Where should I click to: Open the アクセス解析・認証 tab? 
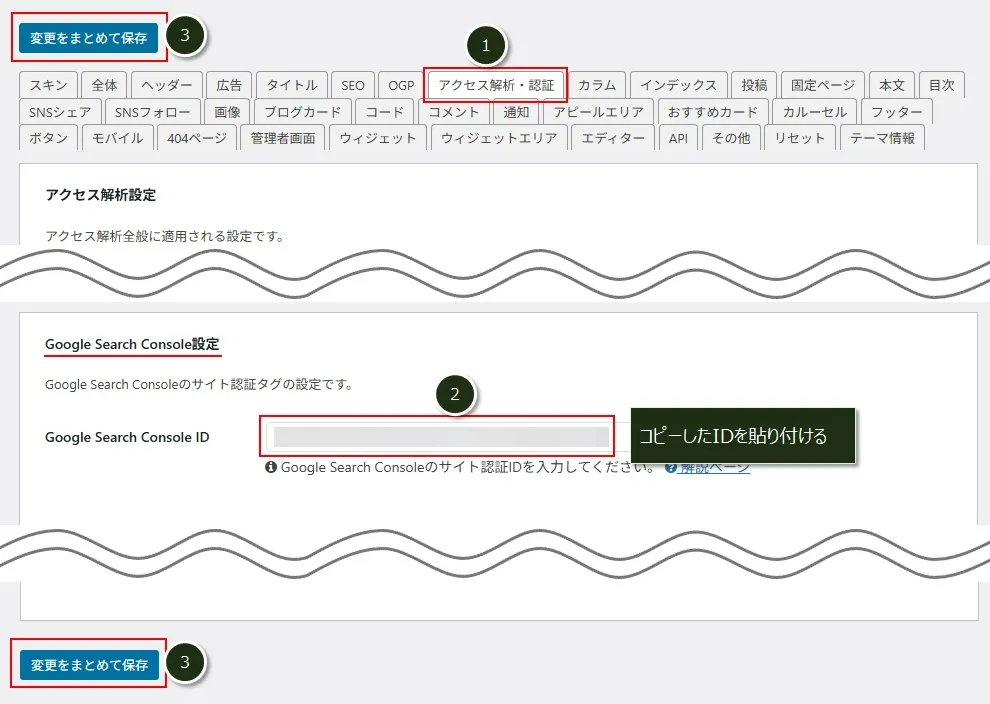point(496,85)
